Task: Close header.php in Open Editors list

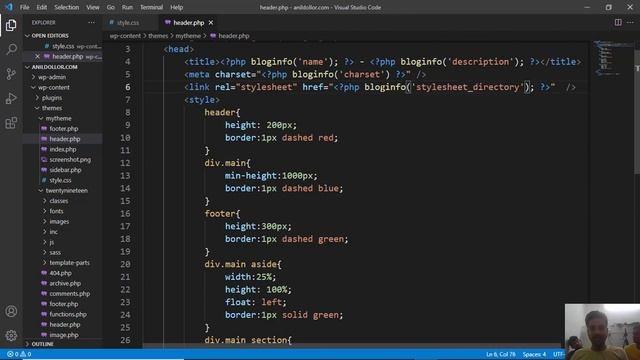Action: pyautogui.click(x=37, y=56)
